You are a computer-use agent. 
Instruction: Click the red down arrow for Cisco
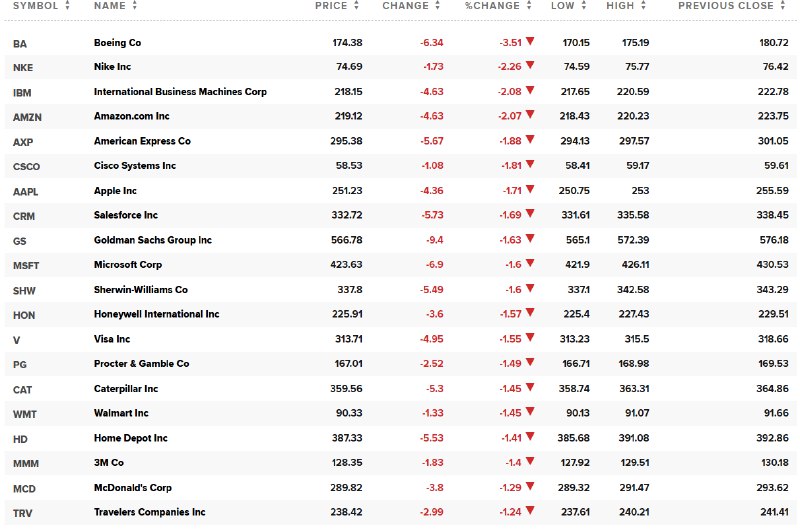(x=530, y=164)
